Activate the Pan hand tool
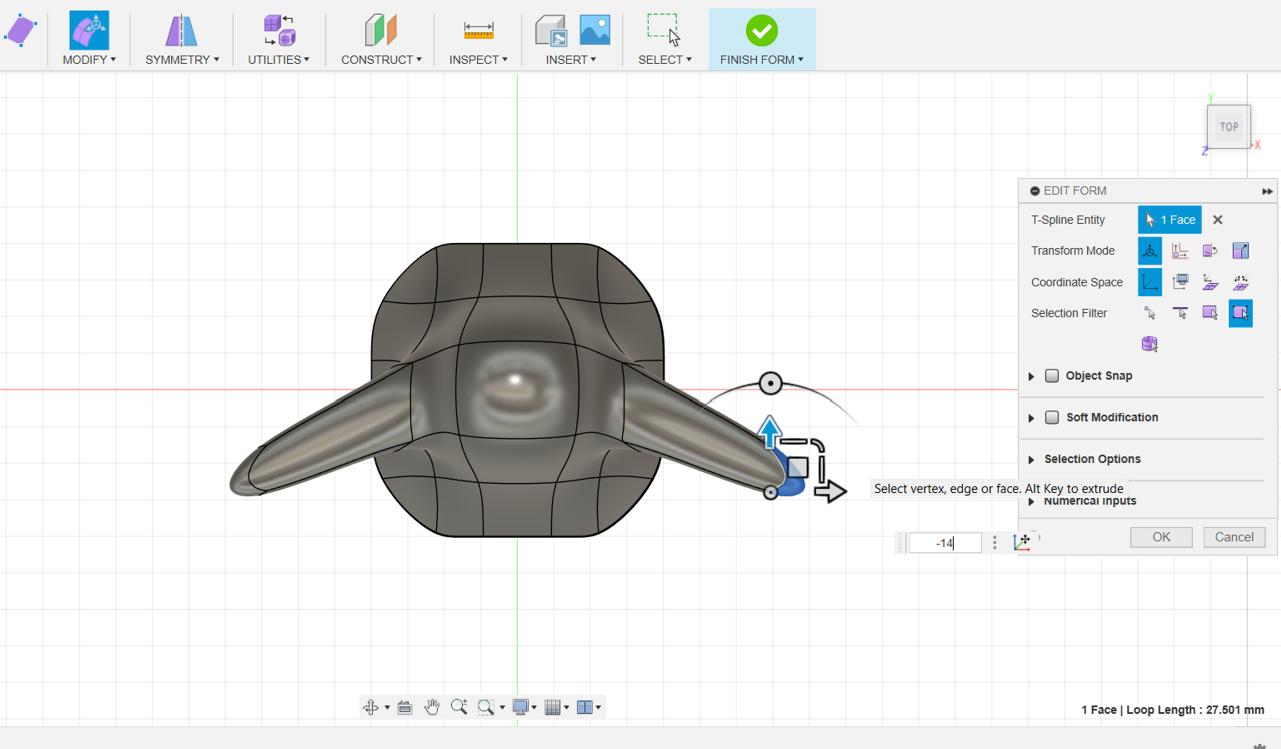1281x749 pixels. [432, 707]
